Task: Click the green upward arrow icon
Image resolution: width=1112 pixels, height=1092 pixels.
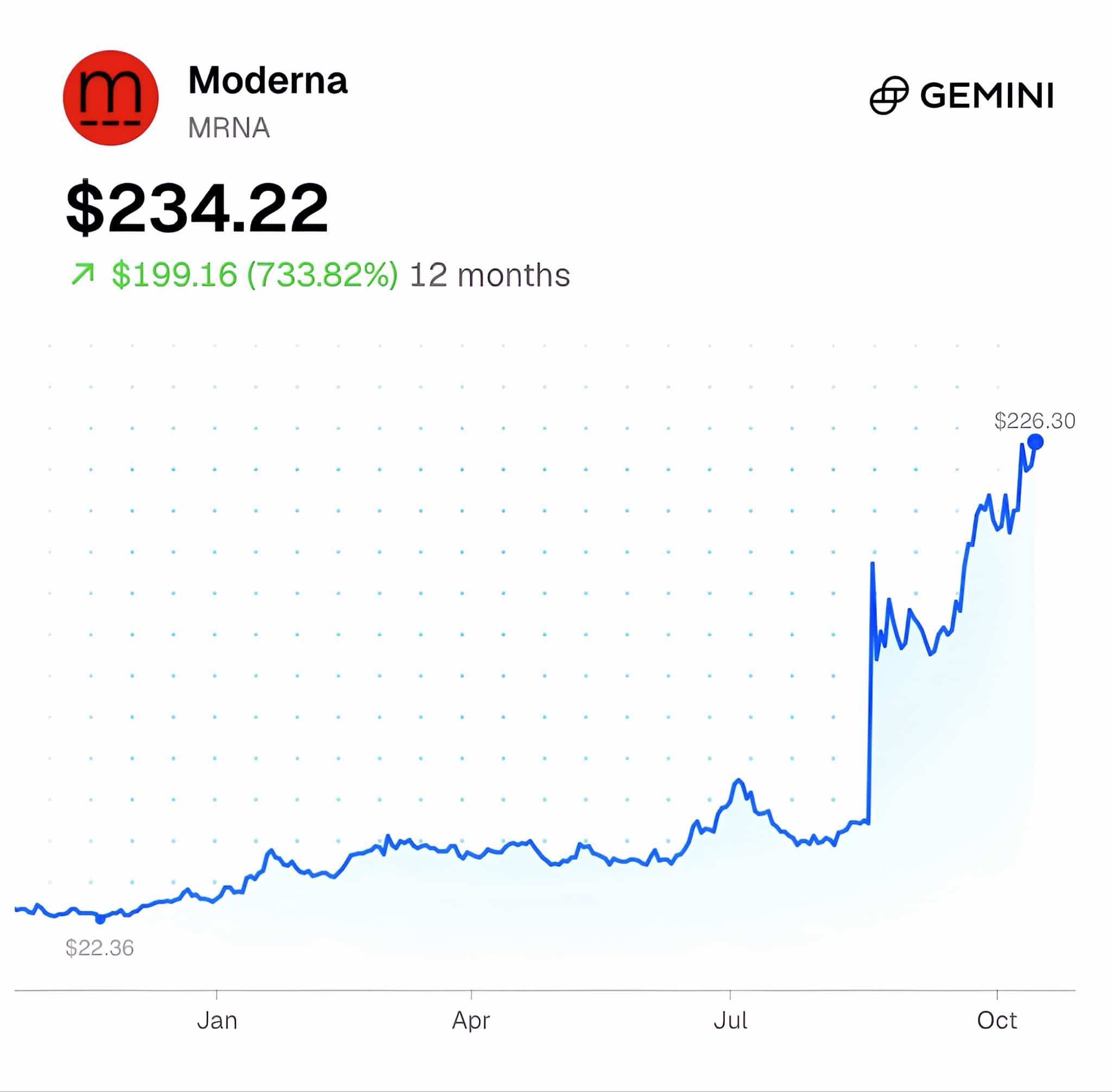Action: tap(83, 274)
